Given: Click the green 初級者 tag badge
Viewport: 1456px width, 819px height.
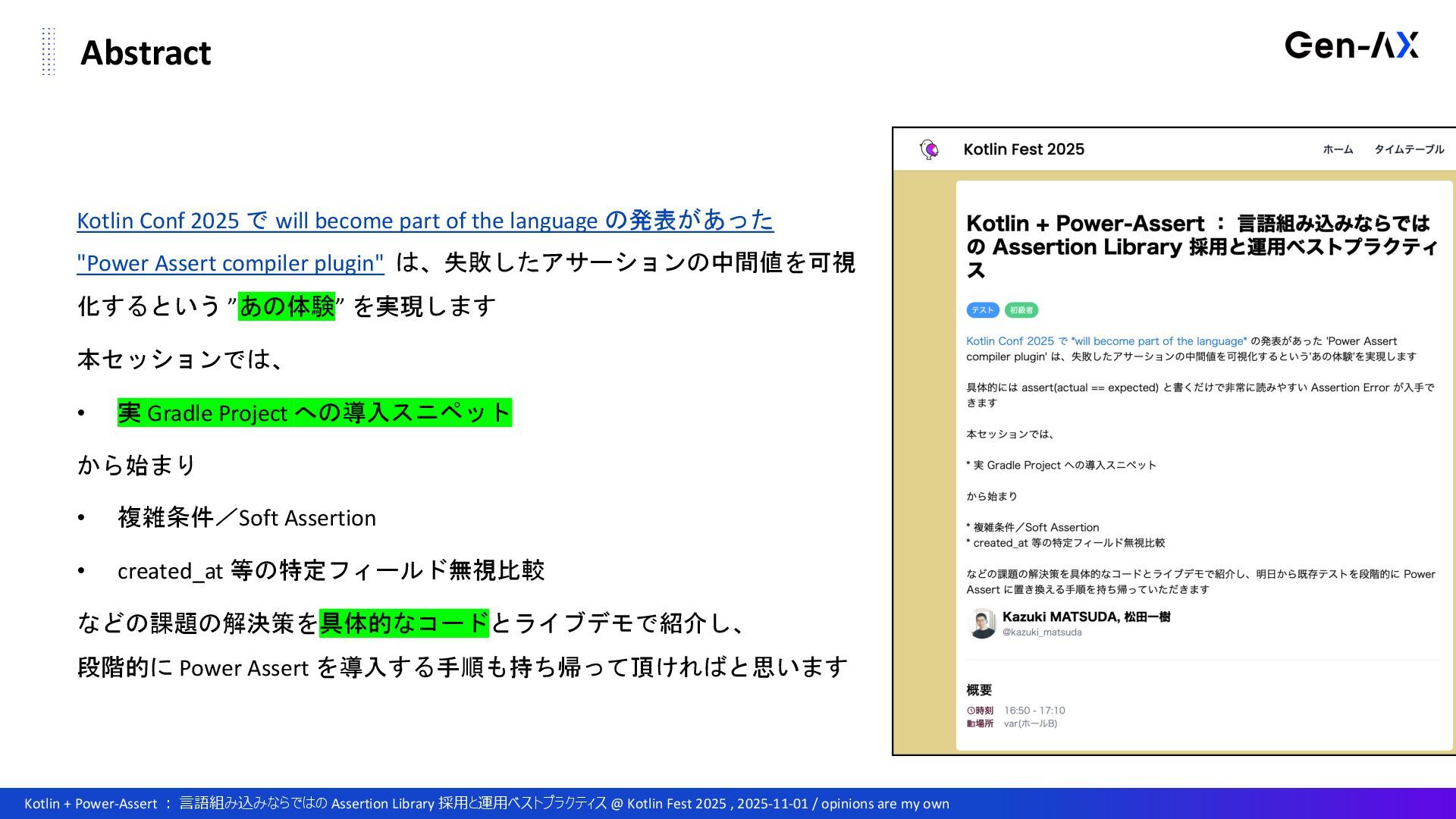Looking at the screenshot, I should click(1021, 310).
